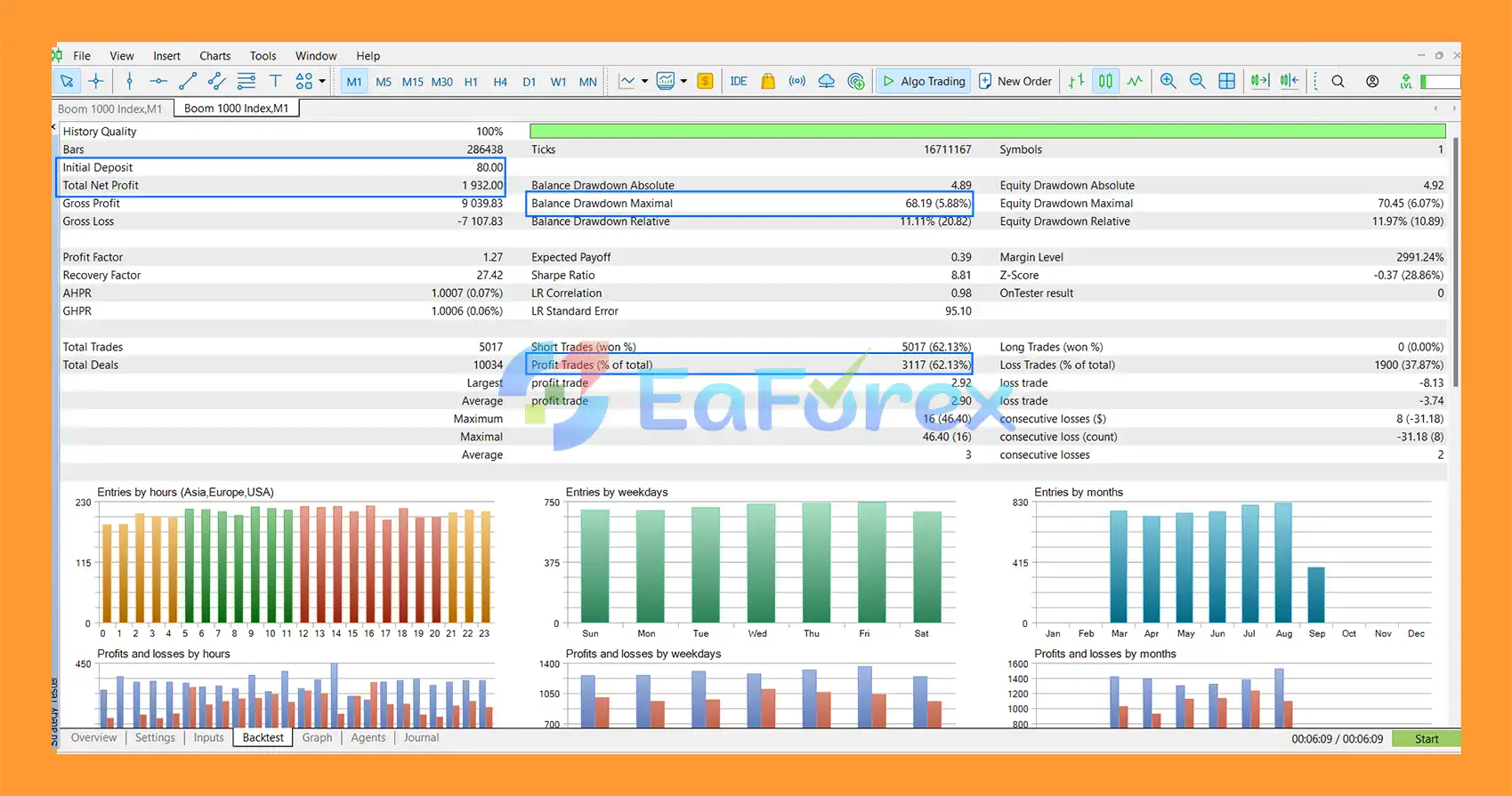
Task: Switch chart to M1 timeframe
Action: click(x=354, y=82)
